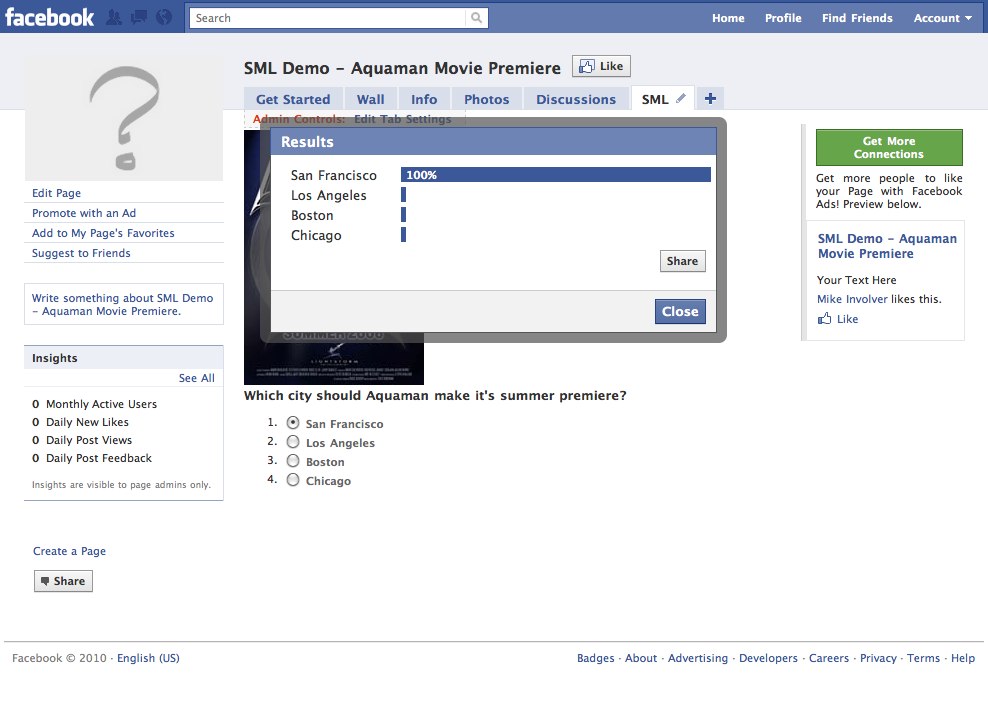Click the Chicago results bar
Image resolution: width=988 pixels, height=702 pixels.
point(403,234)
